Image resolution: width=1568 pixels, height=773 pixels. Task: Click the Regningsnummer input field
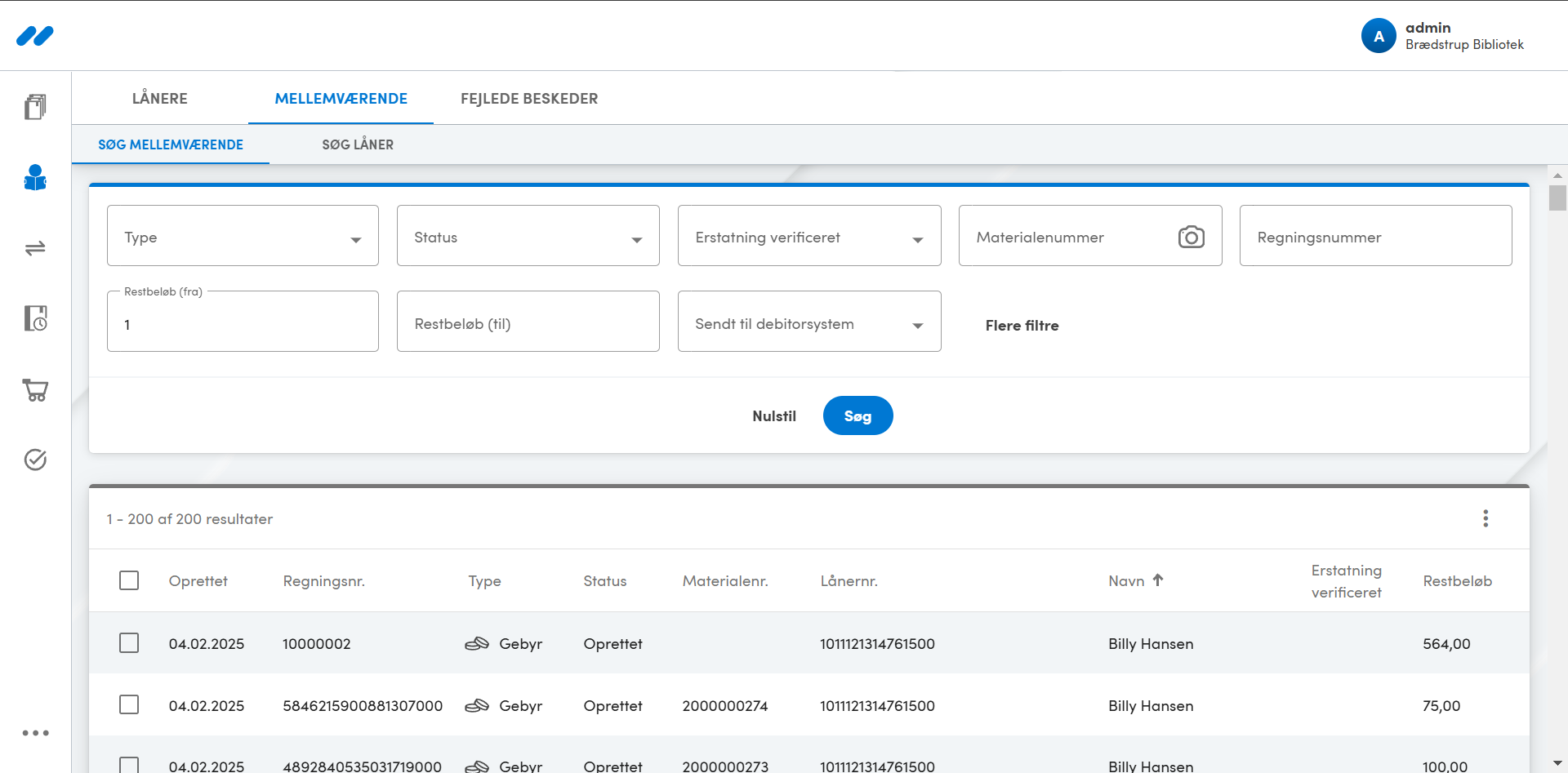[1376, 236]
